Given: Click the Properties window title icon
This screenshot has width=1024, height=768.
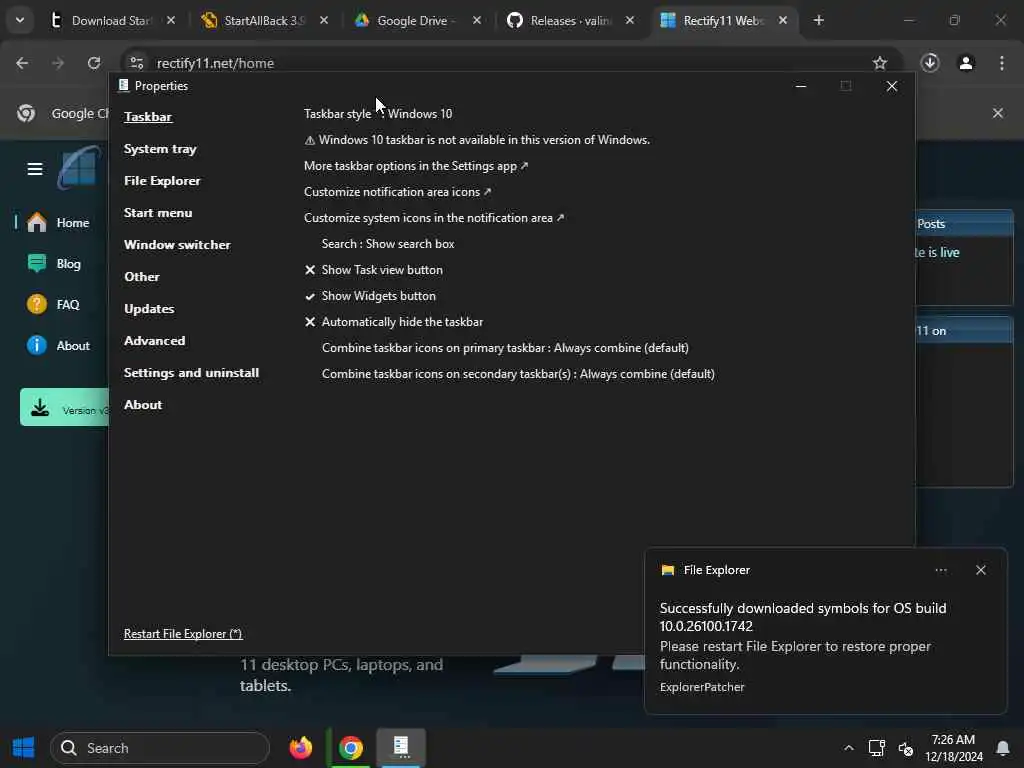Looking at the screenshot, I should click(123, 86).
